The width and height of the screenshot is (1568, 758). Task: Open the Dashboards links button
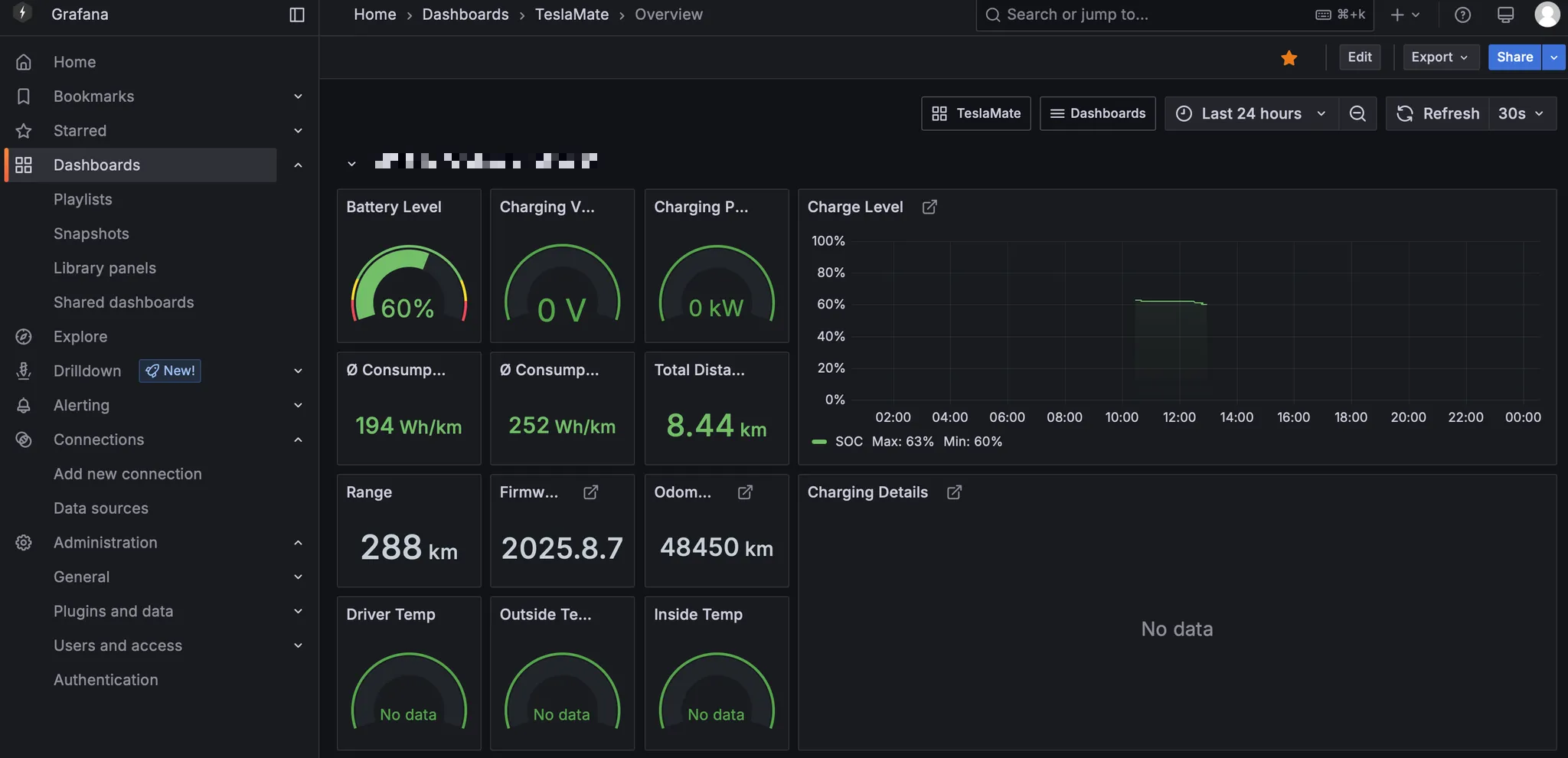click(1098, 113)
